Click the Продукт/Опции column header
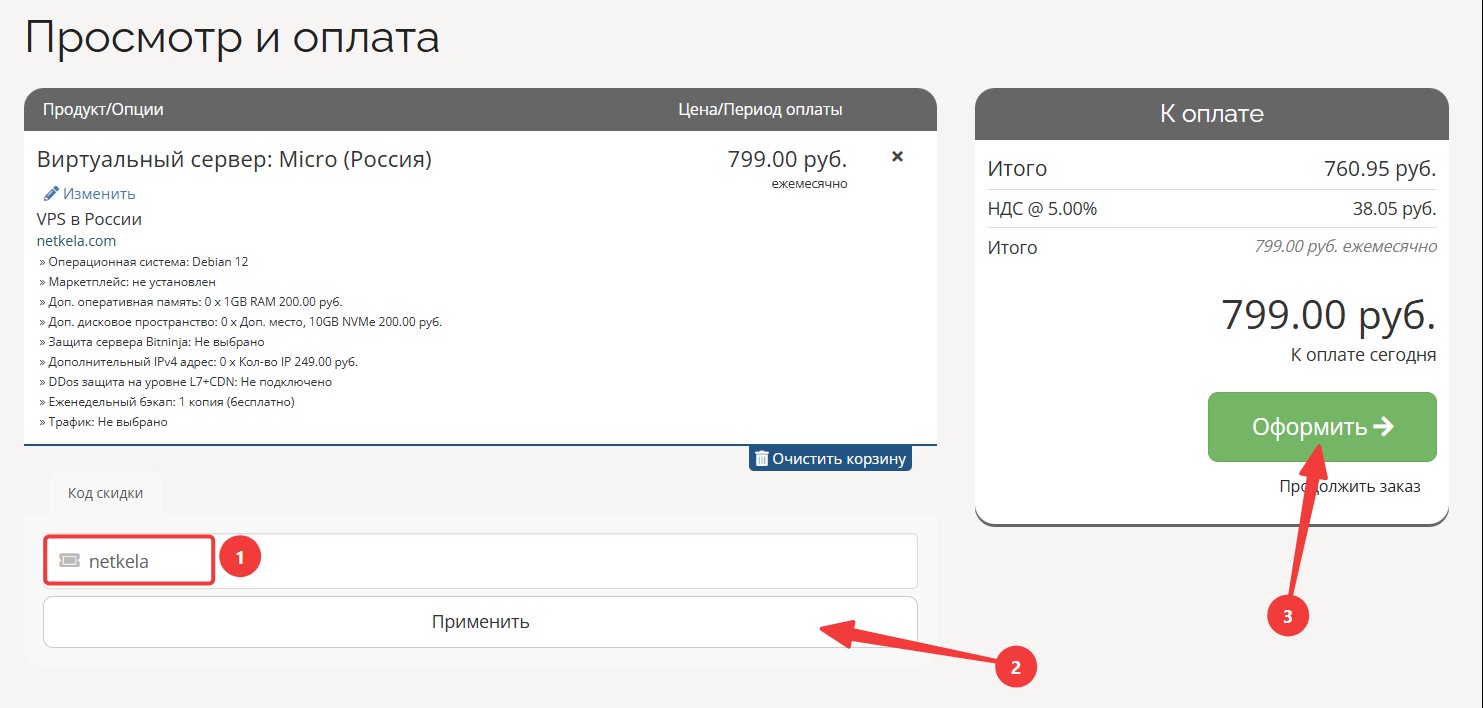The width and height of the screenshot is (1483, 708). coord(103,109)
